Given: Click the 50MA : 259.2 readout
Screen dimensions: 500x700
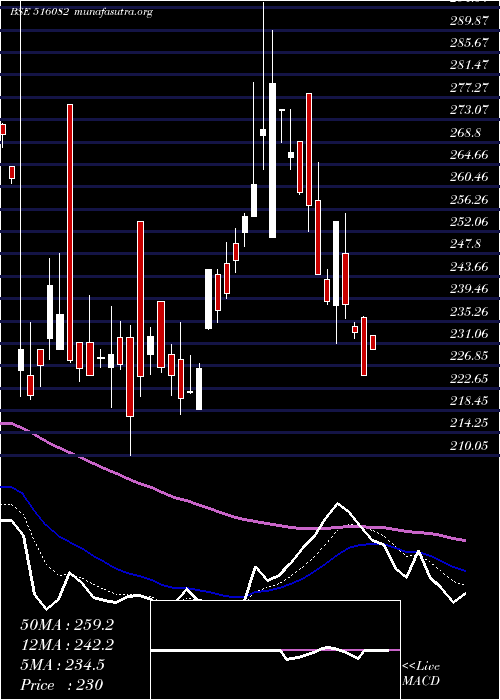Looking at the screenshot, I should [67, 625].
